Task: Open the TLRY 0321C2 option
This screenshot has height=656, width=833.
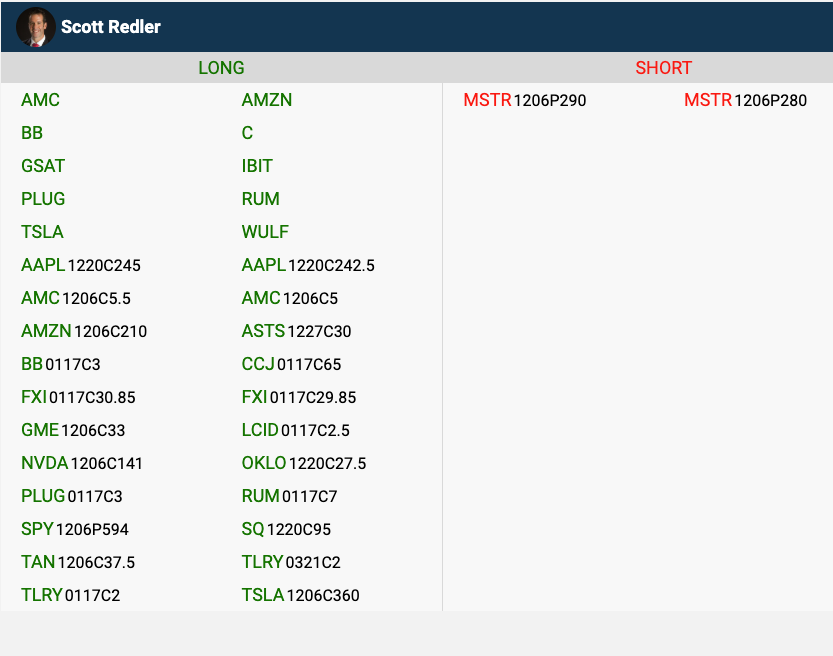Action: [291, 562]
